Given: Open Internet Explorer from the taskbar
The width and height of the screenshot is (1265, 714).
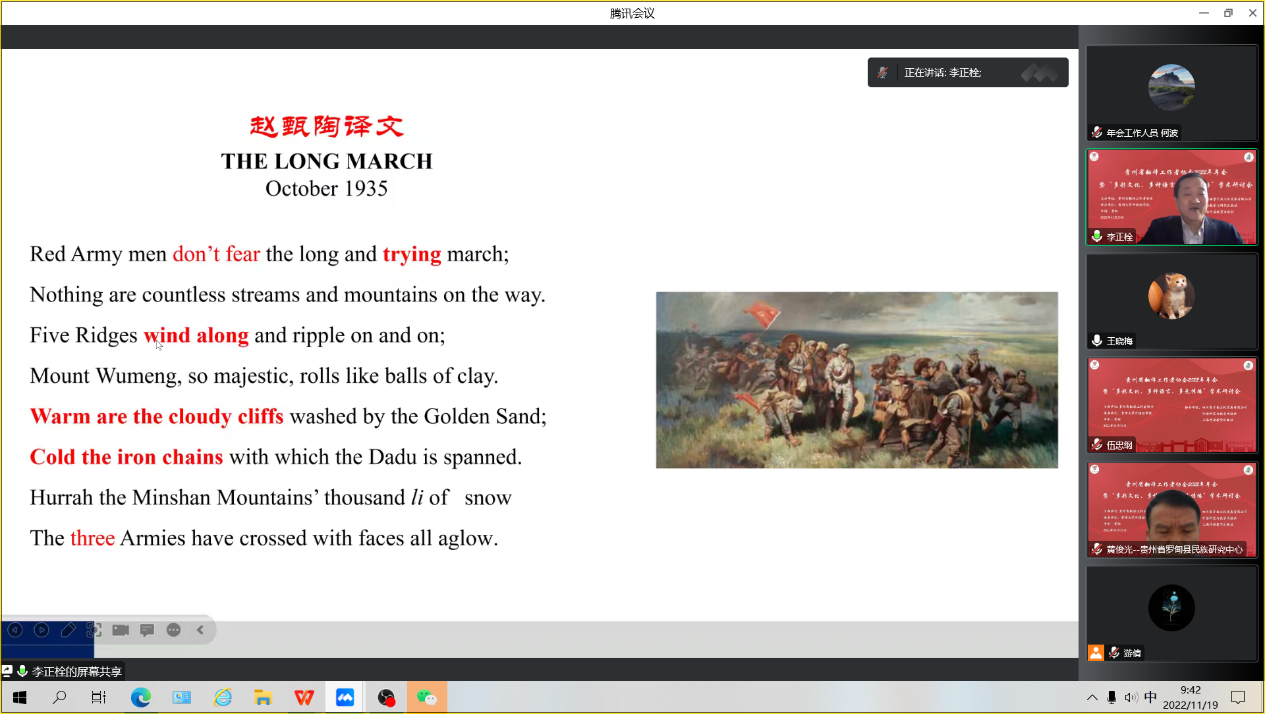Looking at the screenshot, I should [x=223, y=698].
